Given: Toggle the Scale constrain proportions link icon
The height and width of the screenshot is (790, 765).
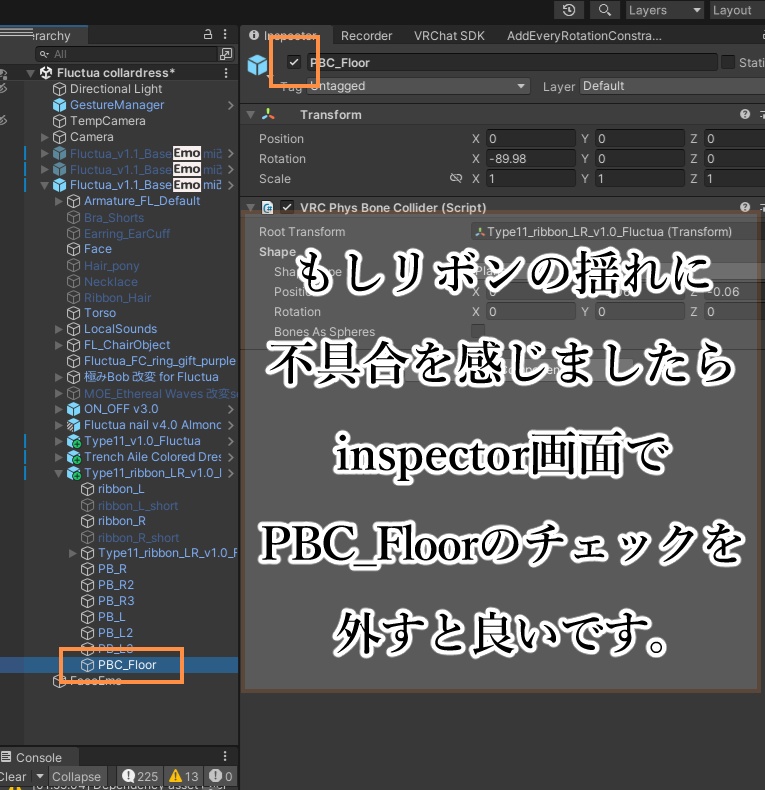Looking at the screenshot, I should point(456,178).
